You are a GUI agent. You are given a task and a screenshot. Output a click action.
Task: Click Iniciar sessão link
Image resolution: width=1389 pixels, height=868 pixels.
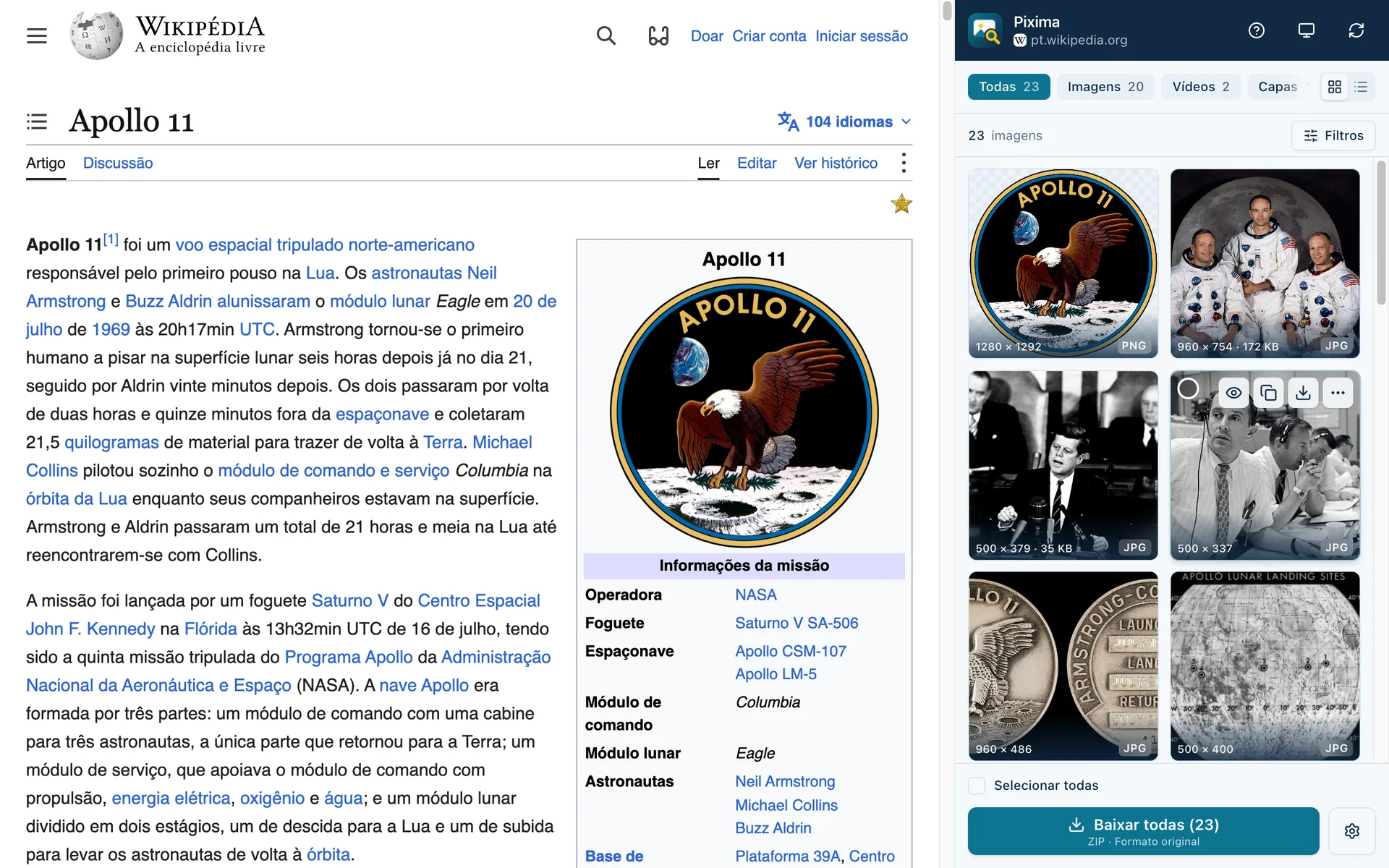(862, 36)
